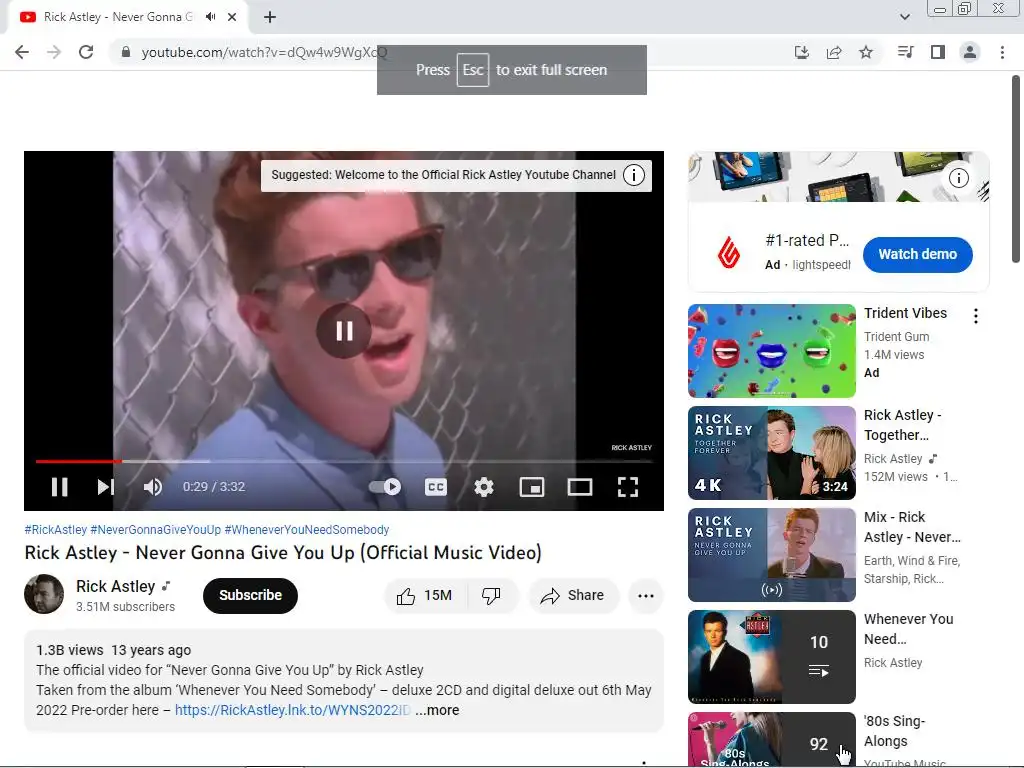1024x768 pixels.
Task: View site info padlock icon
Action: [x=126, y=52]
